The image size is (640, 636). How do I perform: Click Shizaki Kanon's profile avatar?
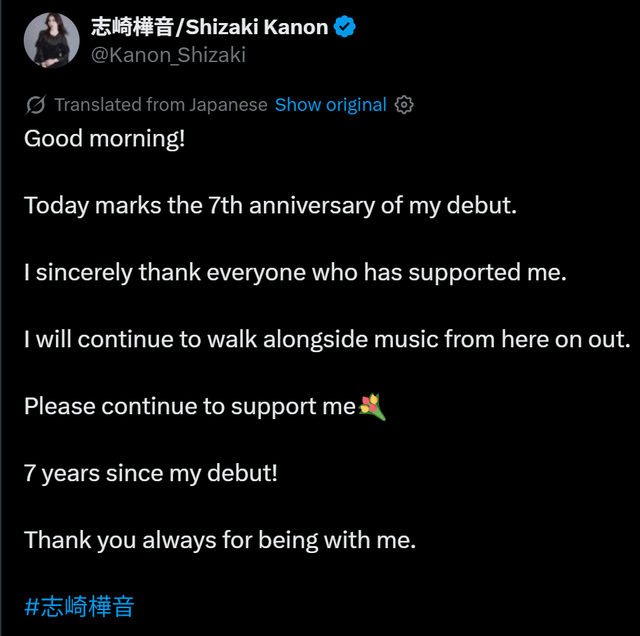click(x=46, y=40)
